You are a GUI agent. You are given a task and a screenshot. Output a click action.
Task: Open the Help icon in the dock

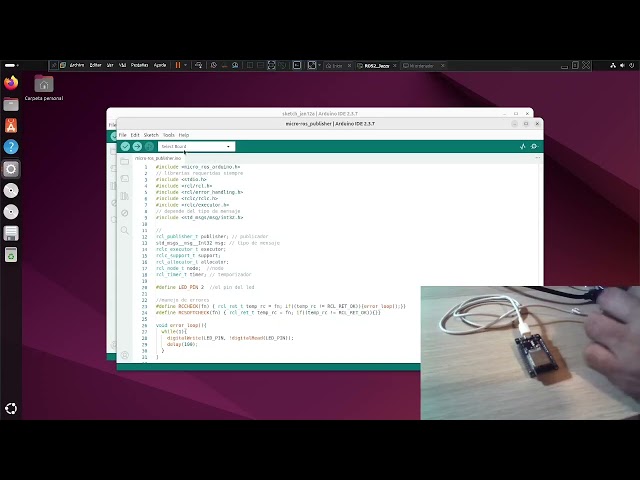tap(11, 147)
